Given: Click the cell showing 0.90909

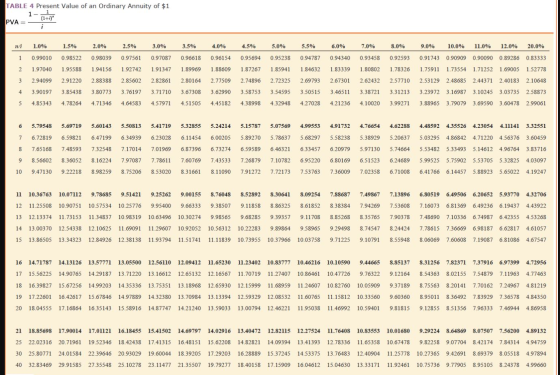Looking at the screenshot, I should click(456, 58).
